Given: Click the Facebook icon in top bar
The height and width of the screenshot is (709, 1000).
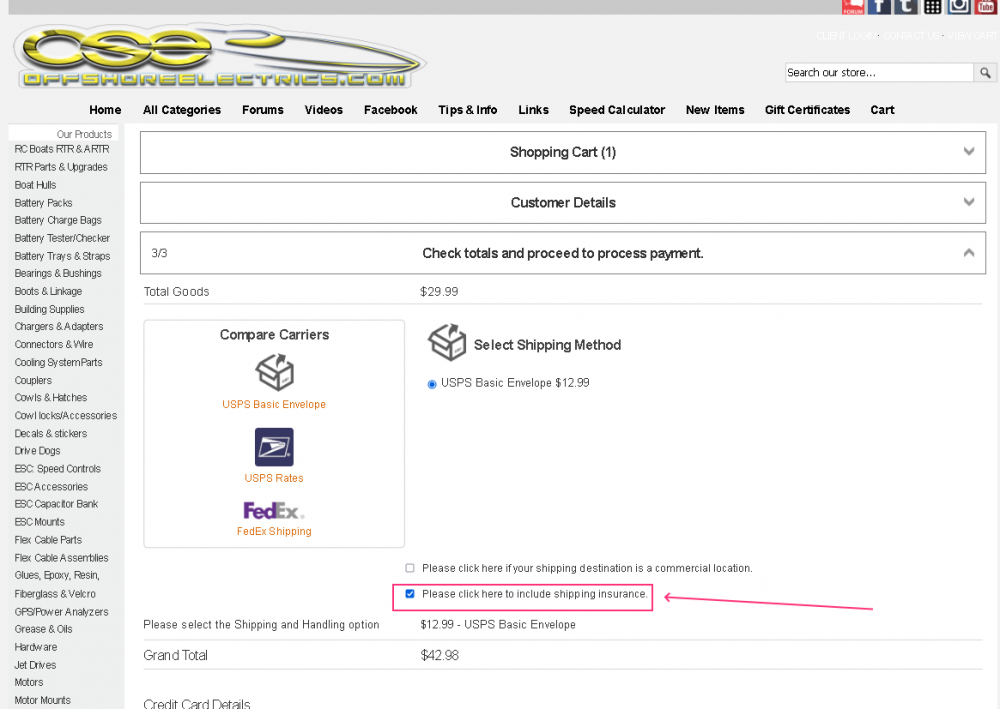Looking at the screenshot, I should click(879, 7).
